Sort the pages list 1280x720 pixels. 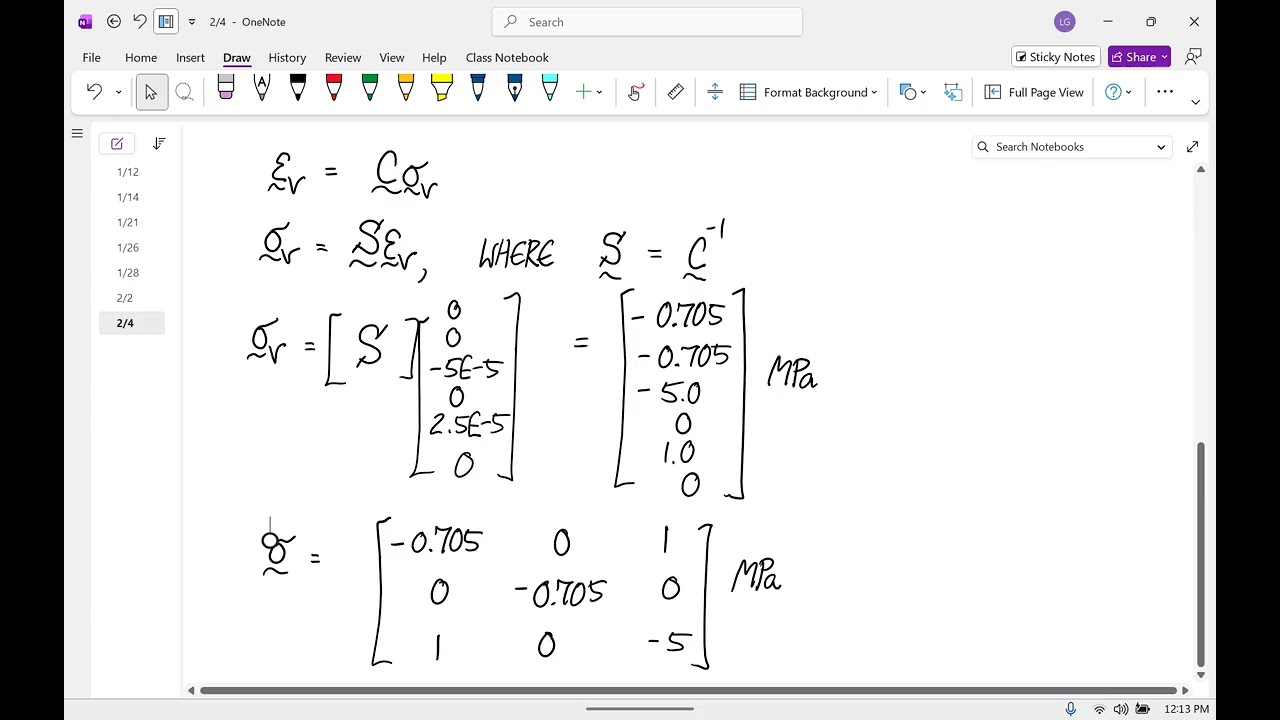point(159,144)
